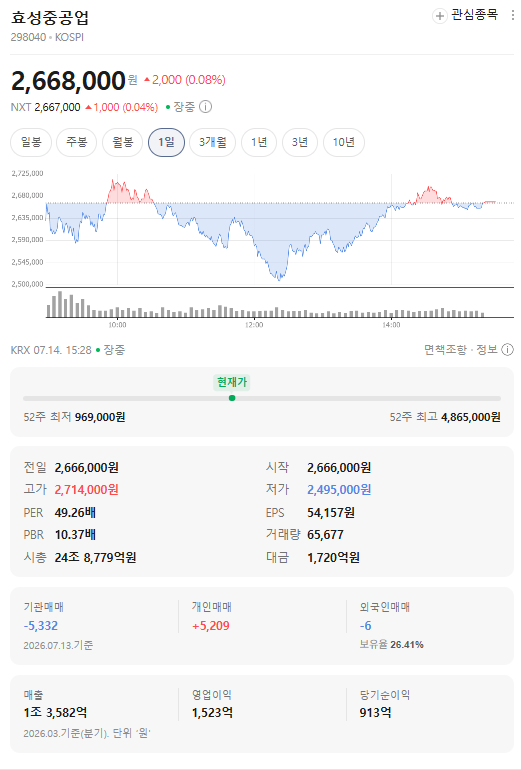Click the current price 2,668,000
This screenshot has height=770, width=521.
point(68,81)
